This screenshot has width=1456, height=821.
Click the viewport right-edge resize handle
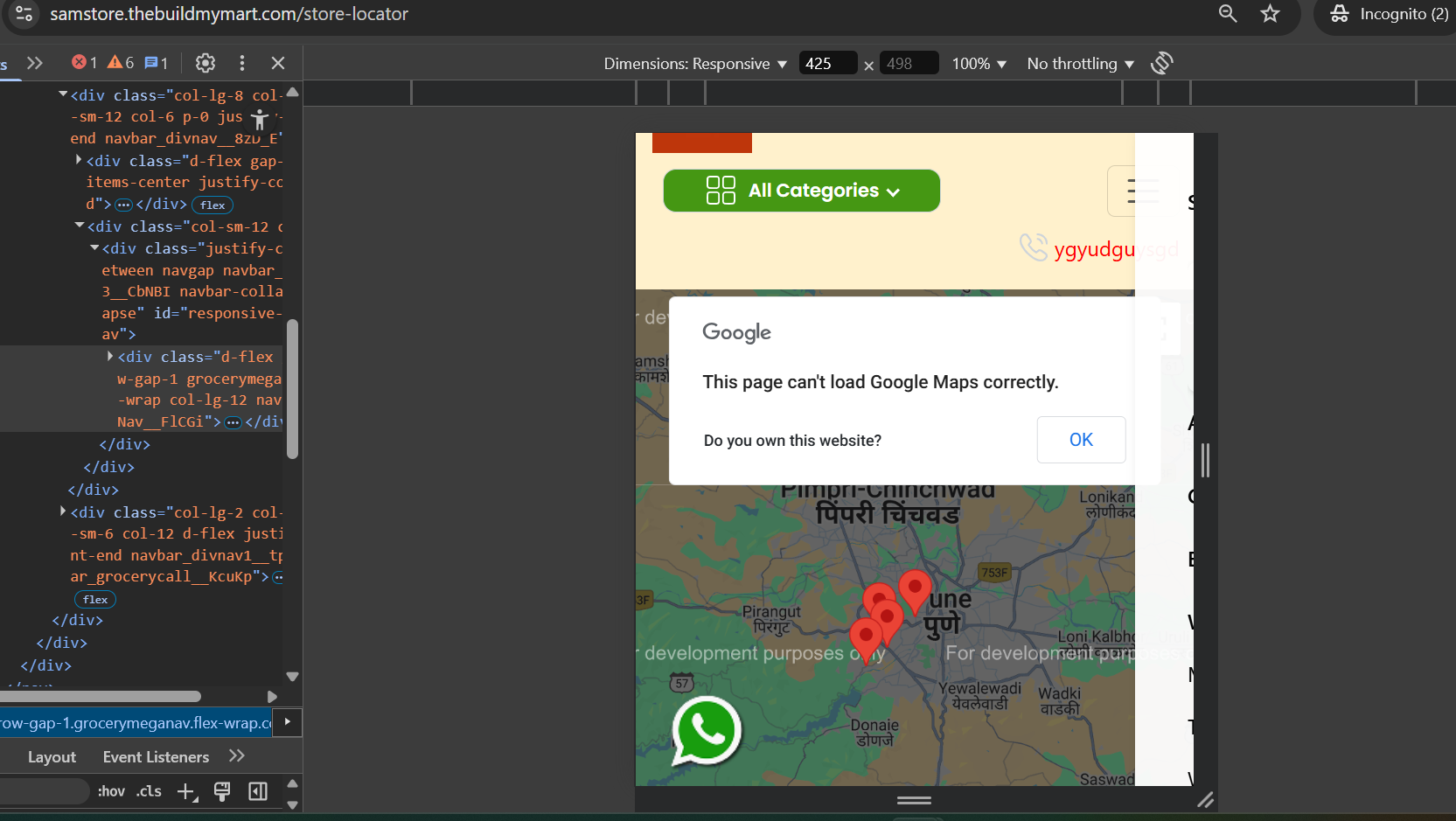(1205, 460)
